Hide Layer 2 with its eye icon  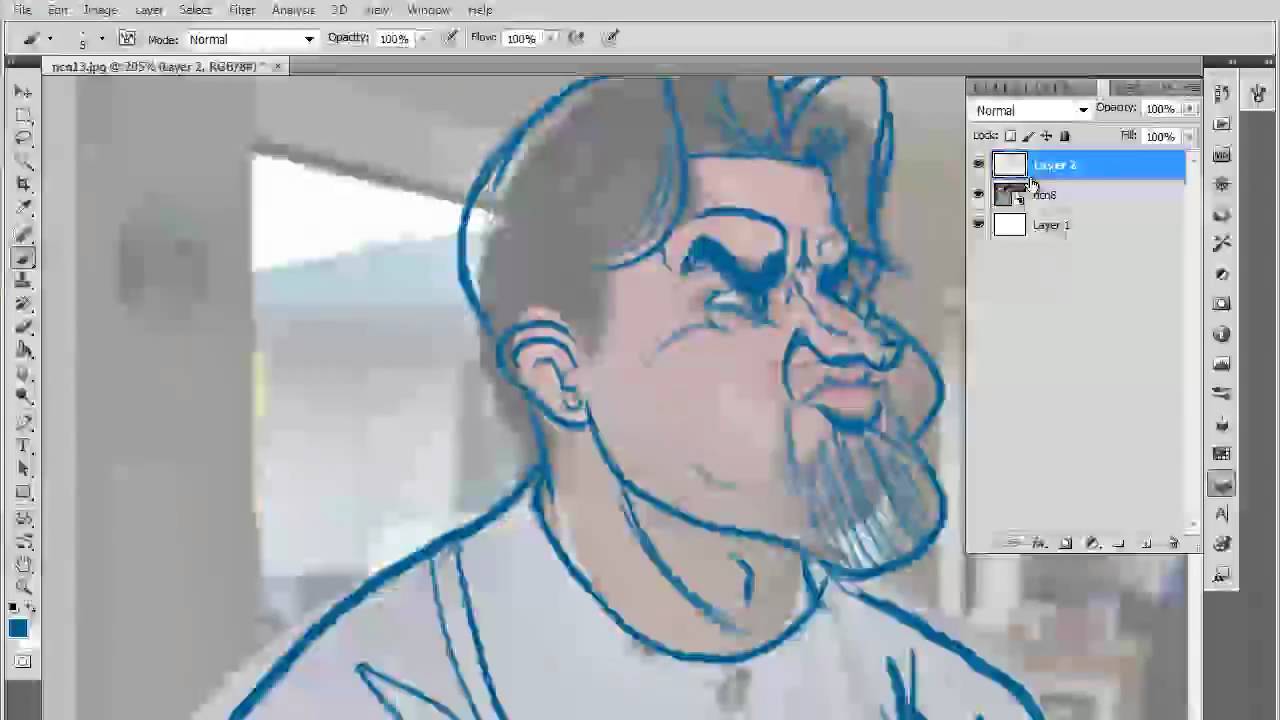pyautogui.click(x=979, y=165)
